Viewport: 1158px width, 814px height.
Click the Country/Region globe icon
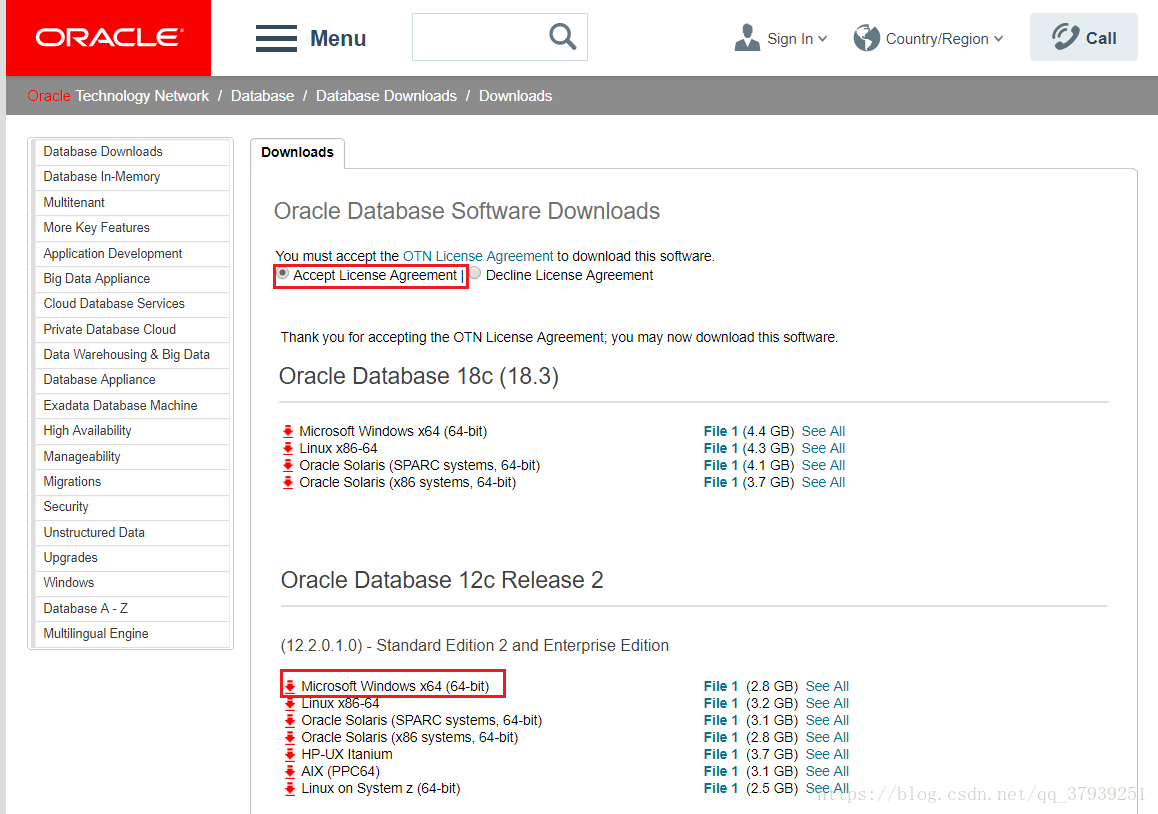866,38
